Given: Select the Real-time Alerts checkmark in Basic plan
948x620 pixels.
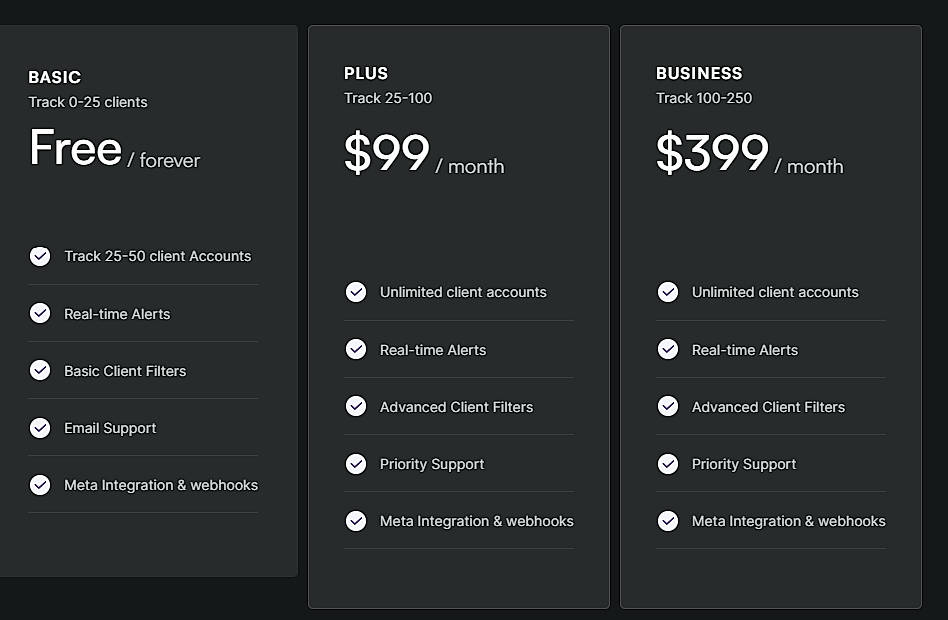Looking at the screenshot, I should pyautogui.click(x=40, y=313).
